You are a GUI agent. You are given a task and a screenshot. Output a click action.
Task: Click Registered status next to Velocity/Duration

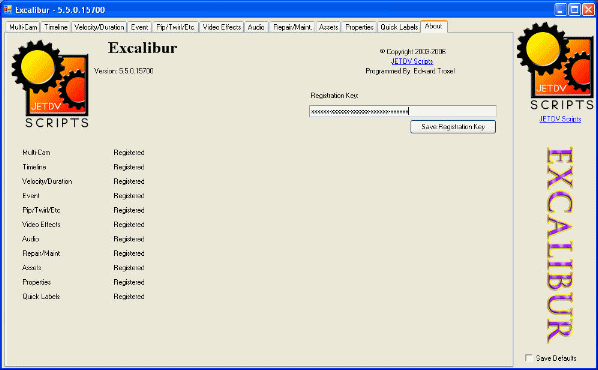click(129, 181)
